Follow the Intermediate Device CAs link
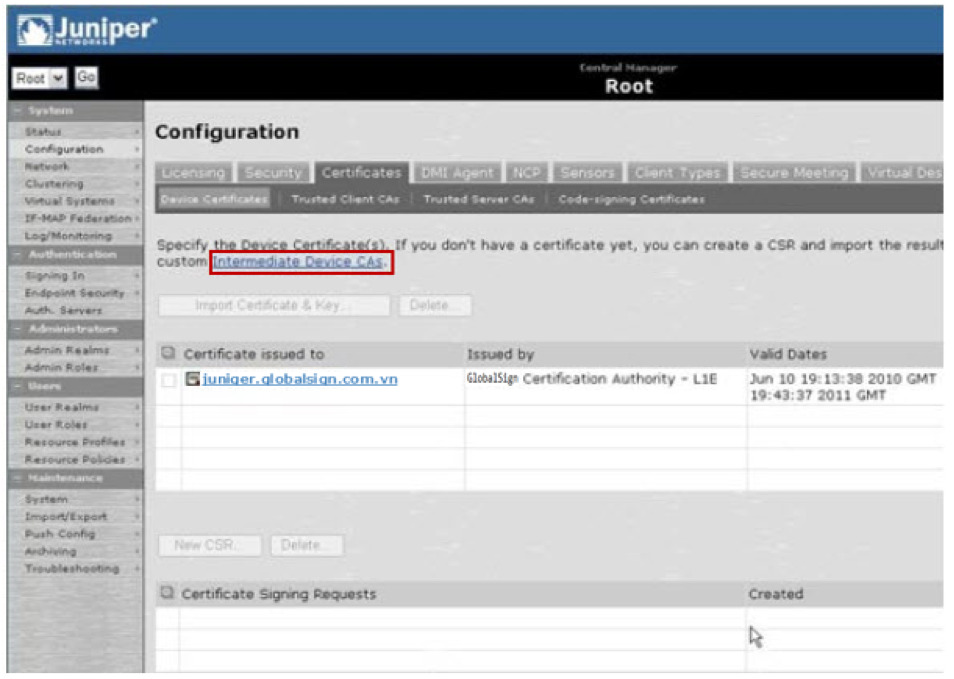Image resolution: width=954 pixels, height=679 pixels. click(298, 262)
